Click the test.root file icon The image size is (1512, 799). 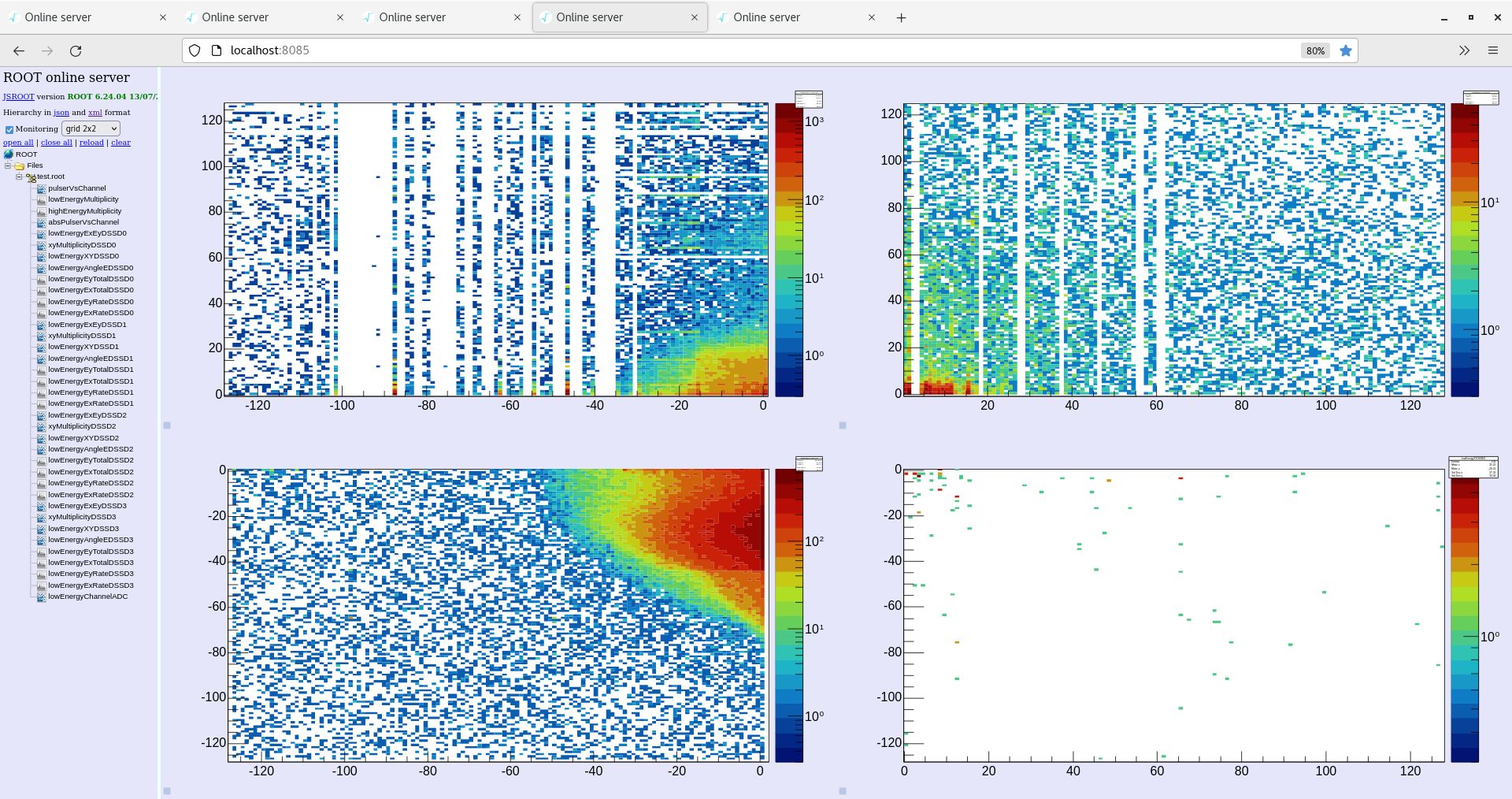coord(32,177)
